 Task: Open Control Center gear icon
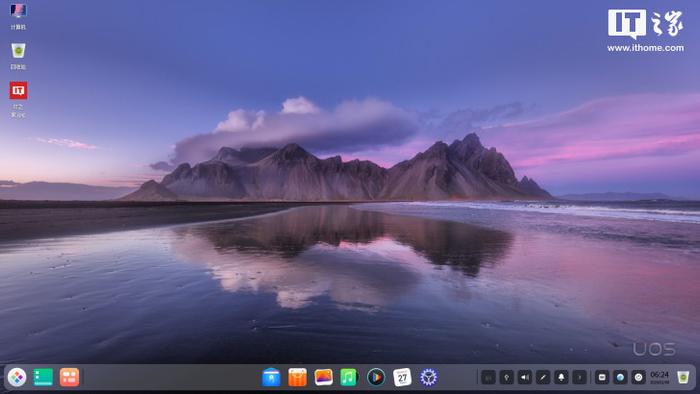429,377
